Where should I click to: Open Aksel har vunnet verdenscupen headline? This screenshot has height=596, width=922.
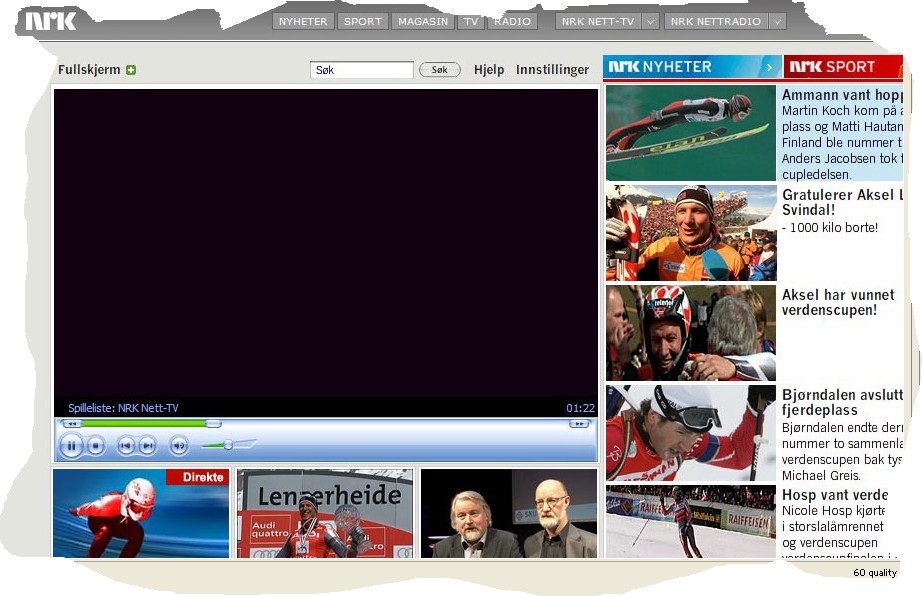point(838,302)
